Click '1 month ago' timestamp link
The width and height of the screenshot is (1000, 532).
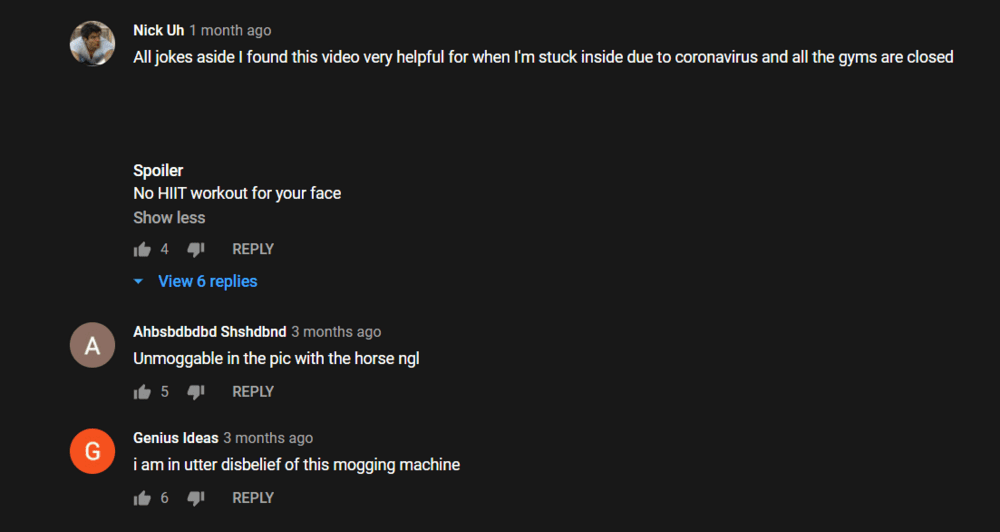coord(230,31)
